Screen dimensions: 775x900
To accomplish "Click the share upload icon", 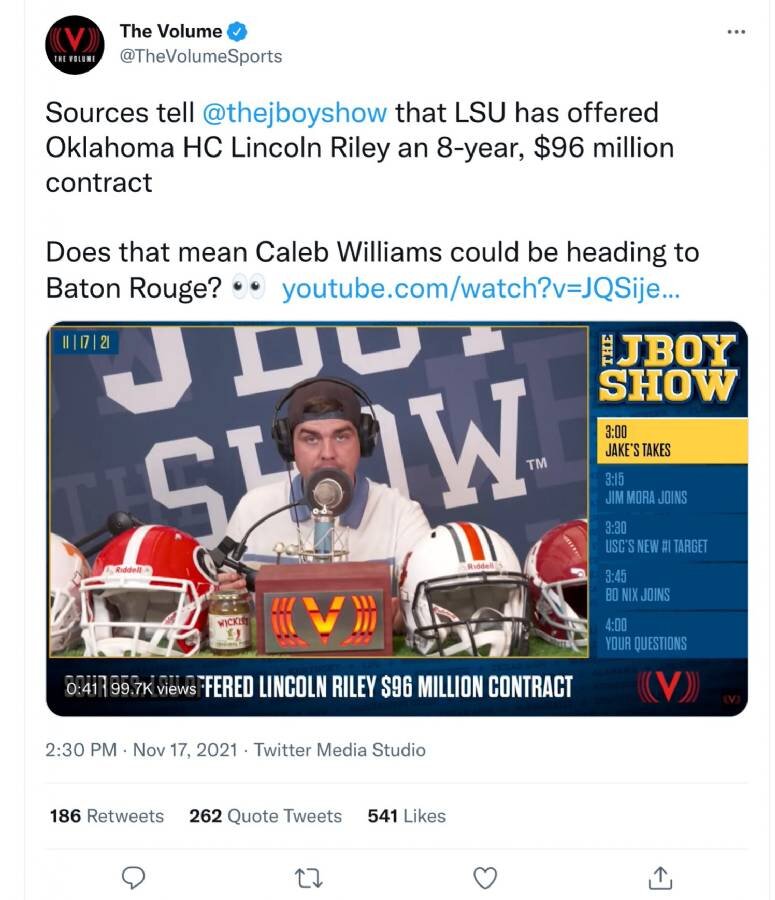I will coord(660,877).
